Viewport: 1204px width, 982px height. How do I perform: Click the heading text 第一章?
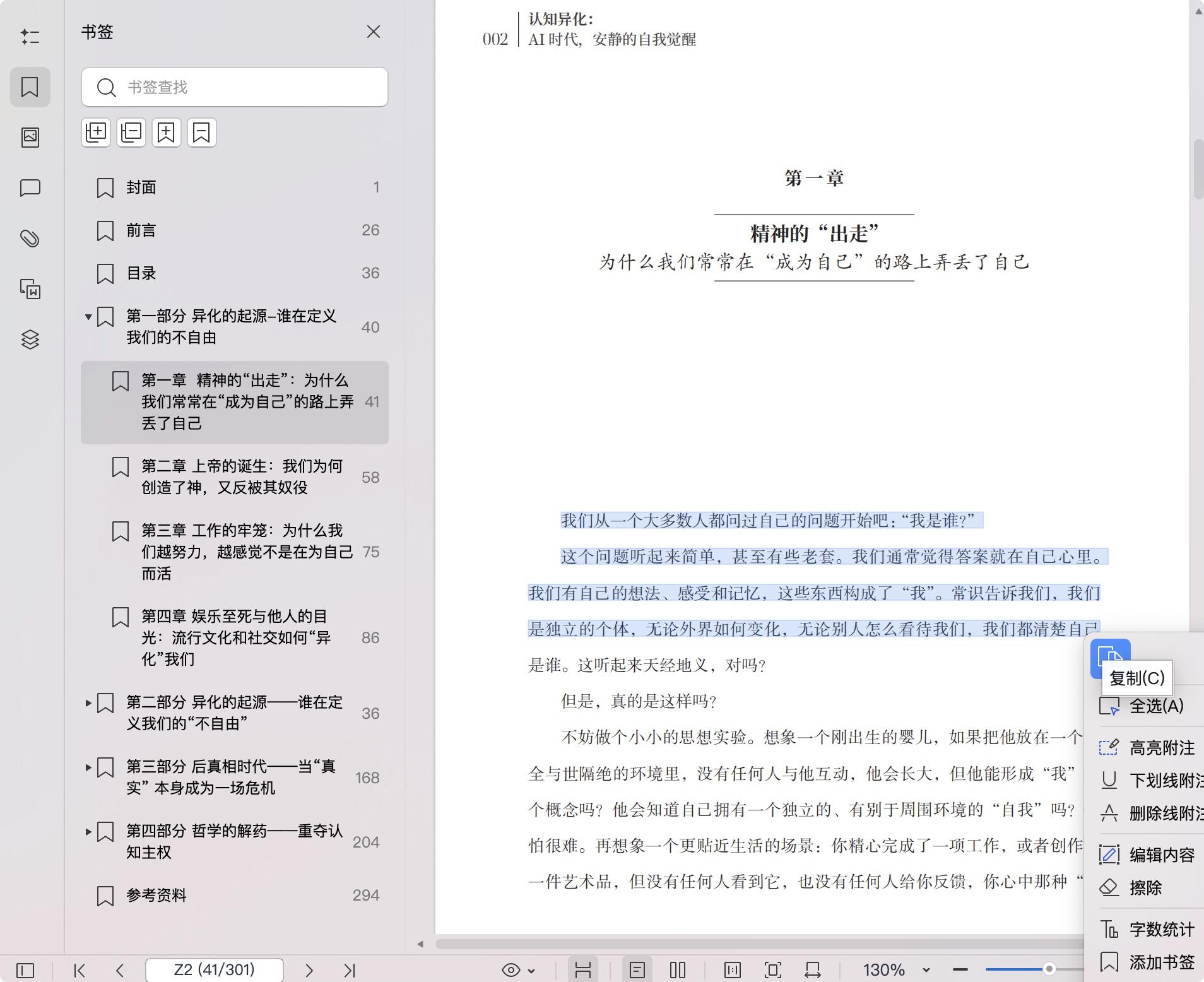pyautogui.click(x=814, y=178)
